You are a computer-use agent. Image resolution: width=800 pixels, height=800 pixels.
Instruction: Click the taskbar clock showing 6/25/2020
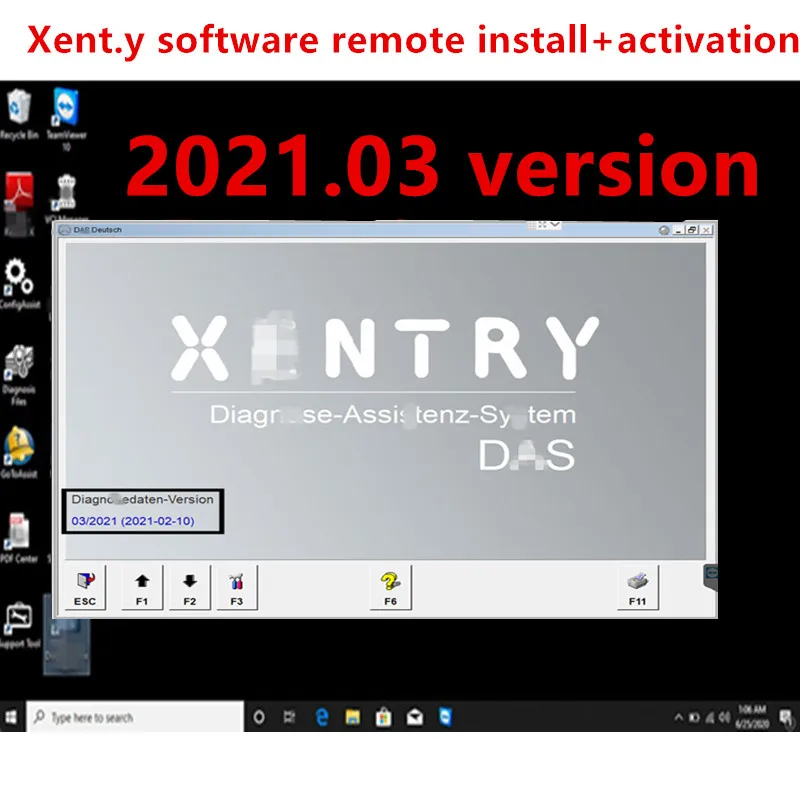click(x=752, y=717)
